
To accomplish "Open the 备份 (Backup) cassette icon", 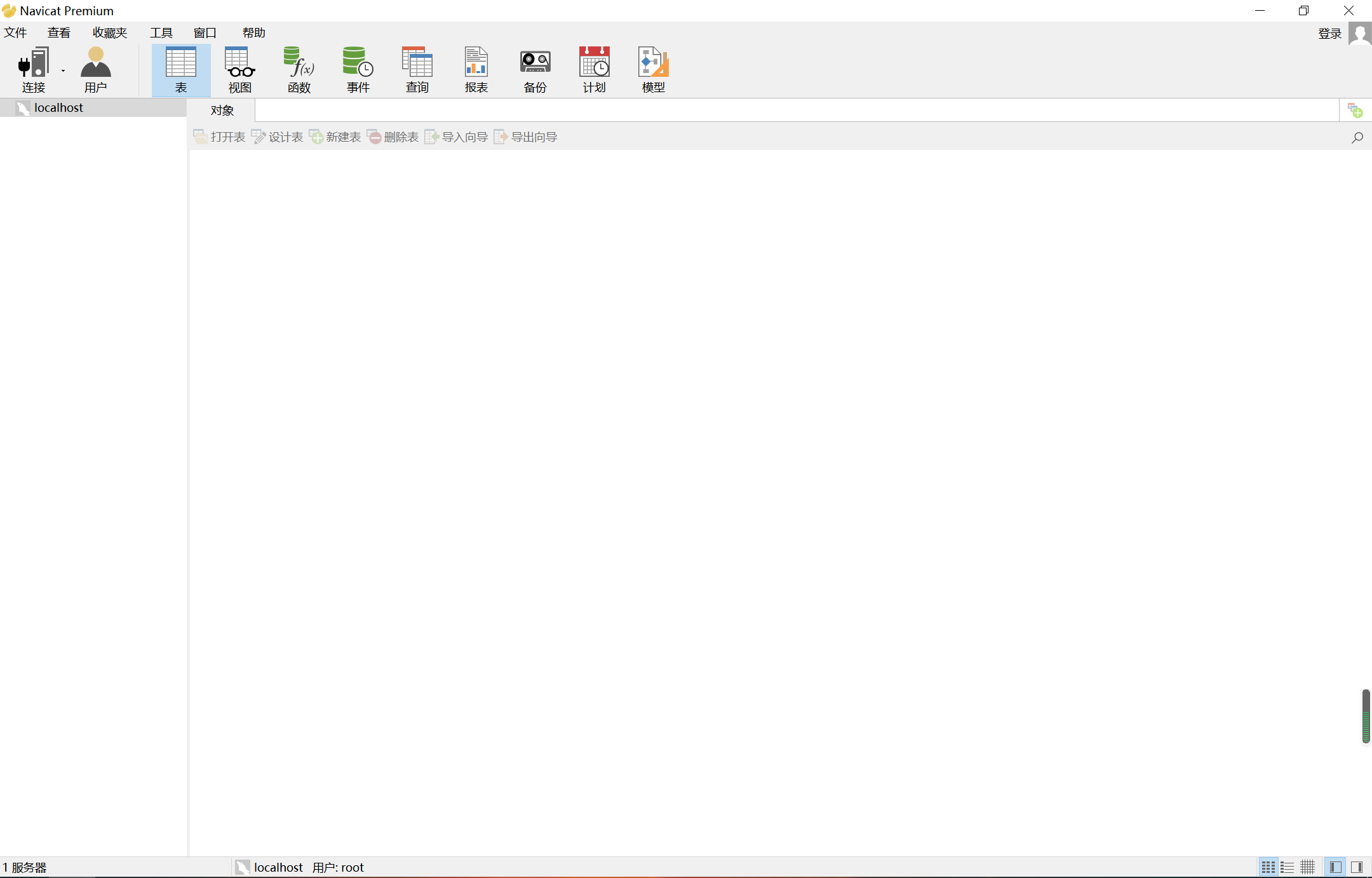I will [x=535, y=70].
